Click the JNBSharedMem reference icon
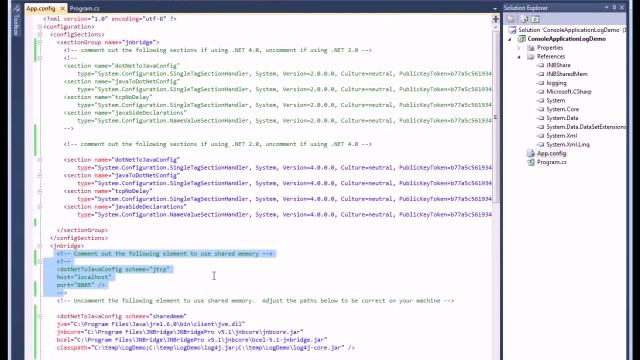640x360 pixels. (x=540, y=74)
